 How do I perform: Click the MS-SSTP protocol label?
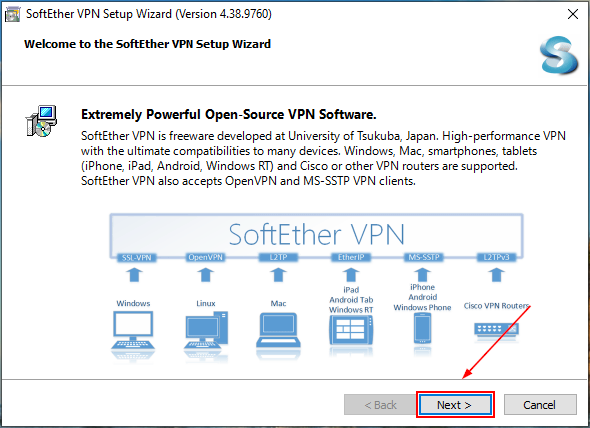[424, 257]
